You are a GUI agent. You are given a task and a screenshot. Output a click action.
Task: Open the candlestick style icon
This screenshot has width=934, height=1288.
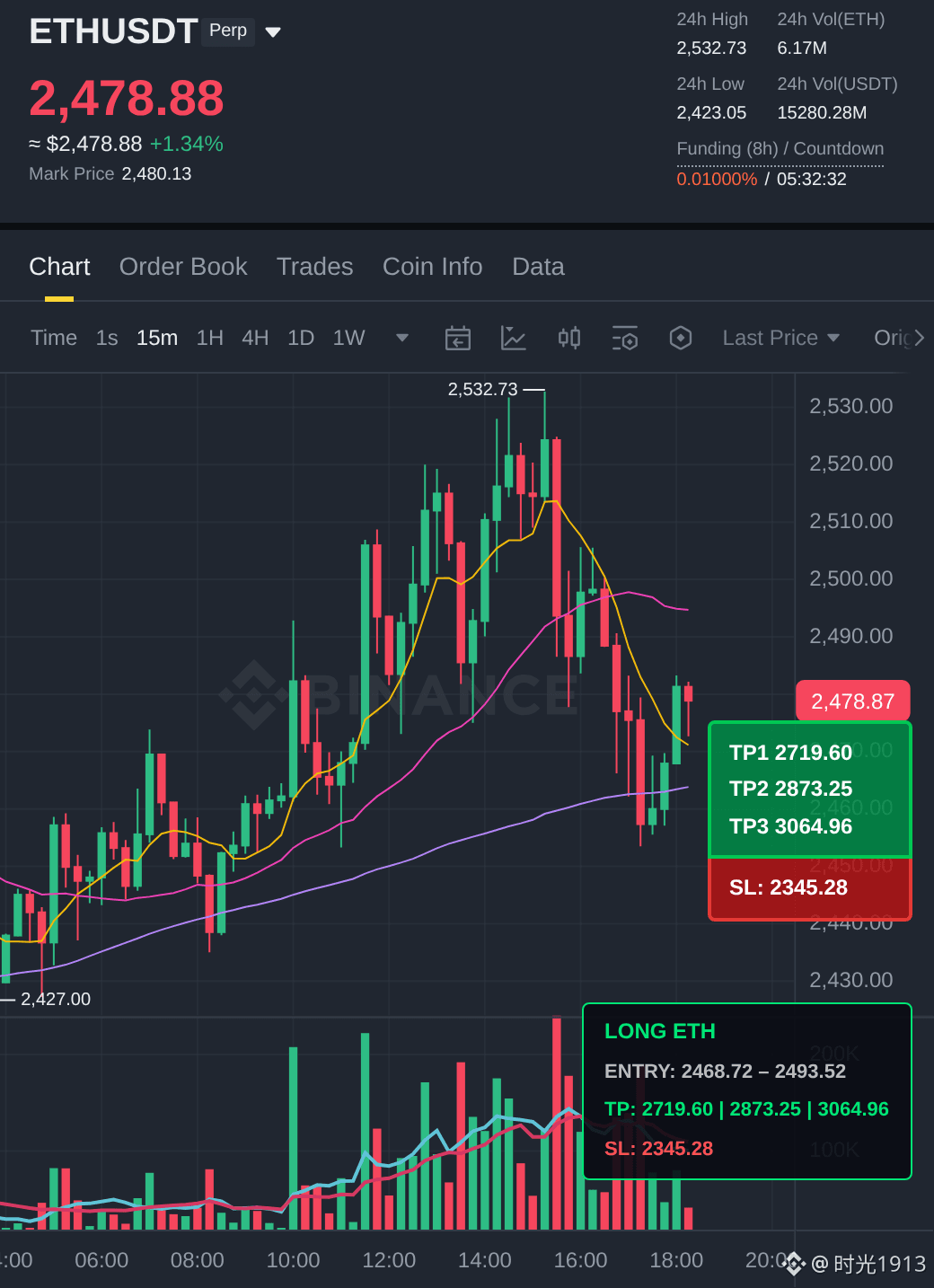pos(569,338)
